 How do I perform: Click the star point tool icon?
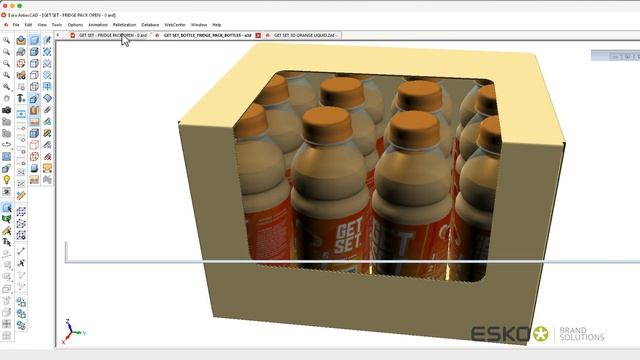(21, 262)
